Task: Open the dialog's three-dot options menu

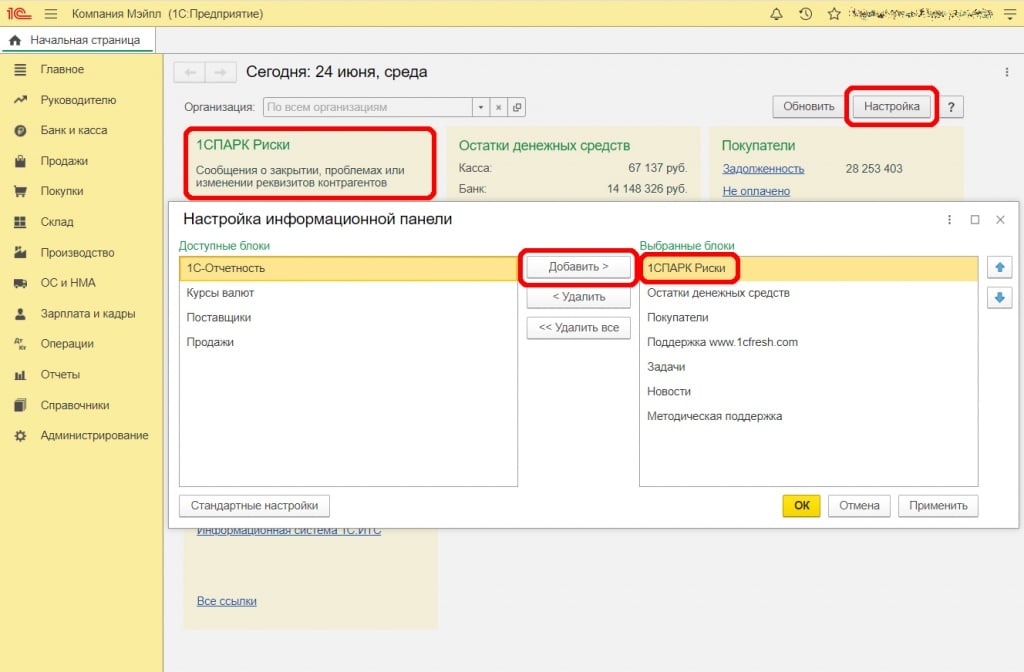Action: click(x=949, y=219)
